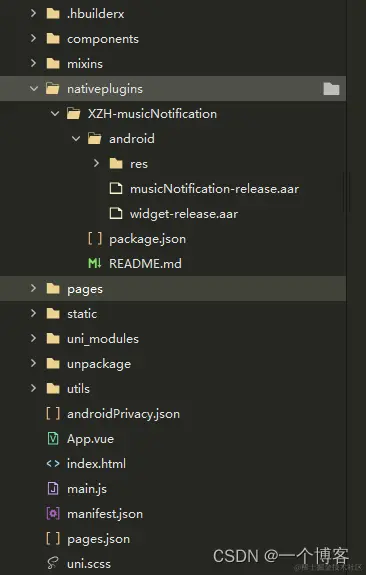Expand the components folder chevron
This screenshot has width=366, height=575.
click(33, 39)
